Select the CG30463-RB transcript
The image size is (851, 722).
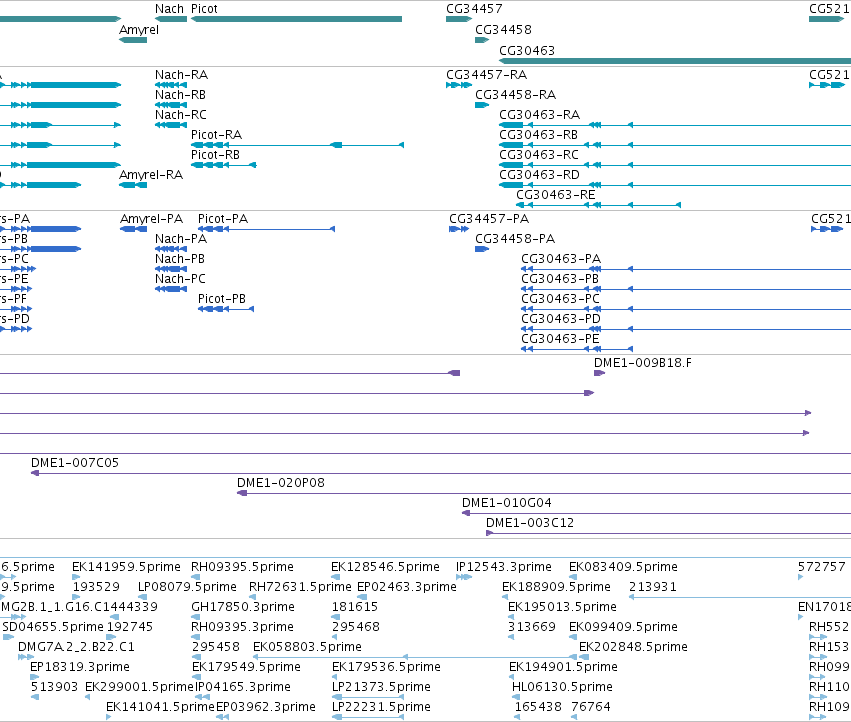pyautogui.click(x=675, y=145)
